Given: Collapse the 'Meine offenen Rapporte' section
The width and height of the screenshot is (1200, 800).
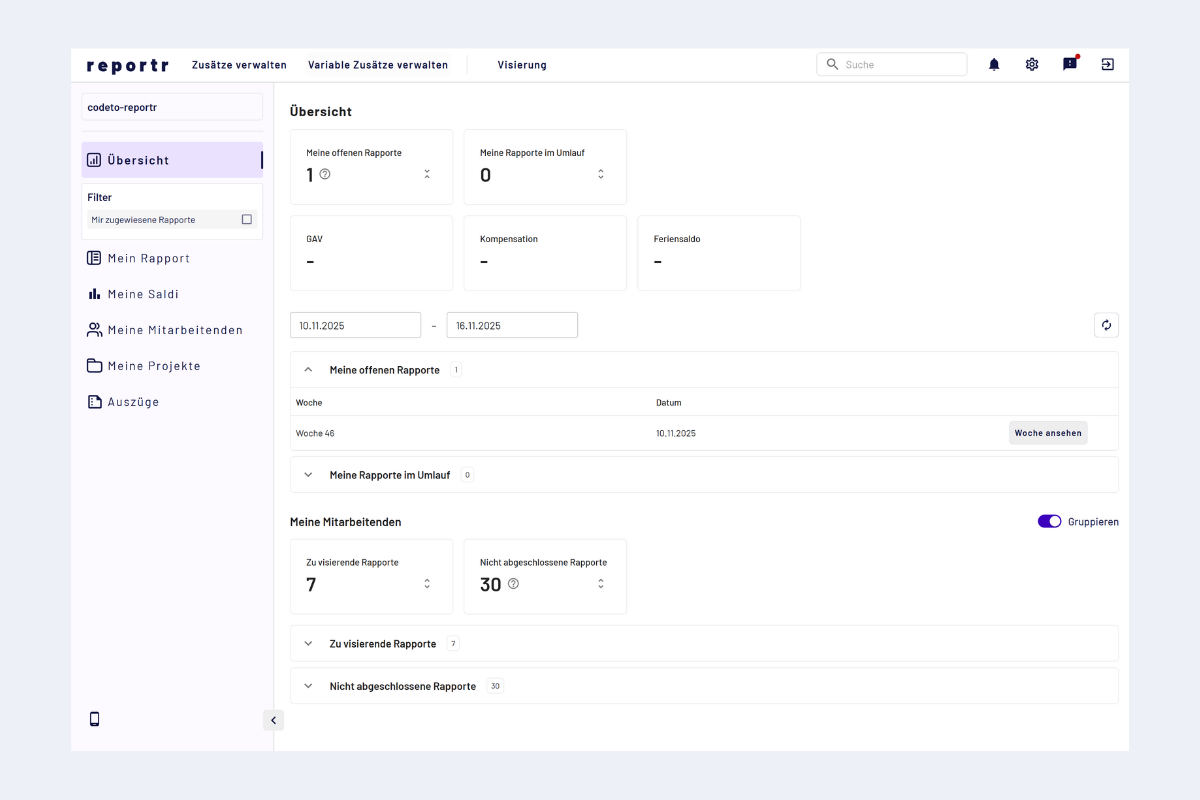Looking at the screenshot, I should [308, 370].
